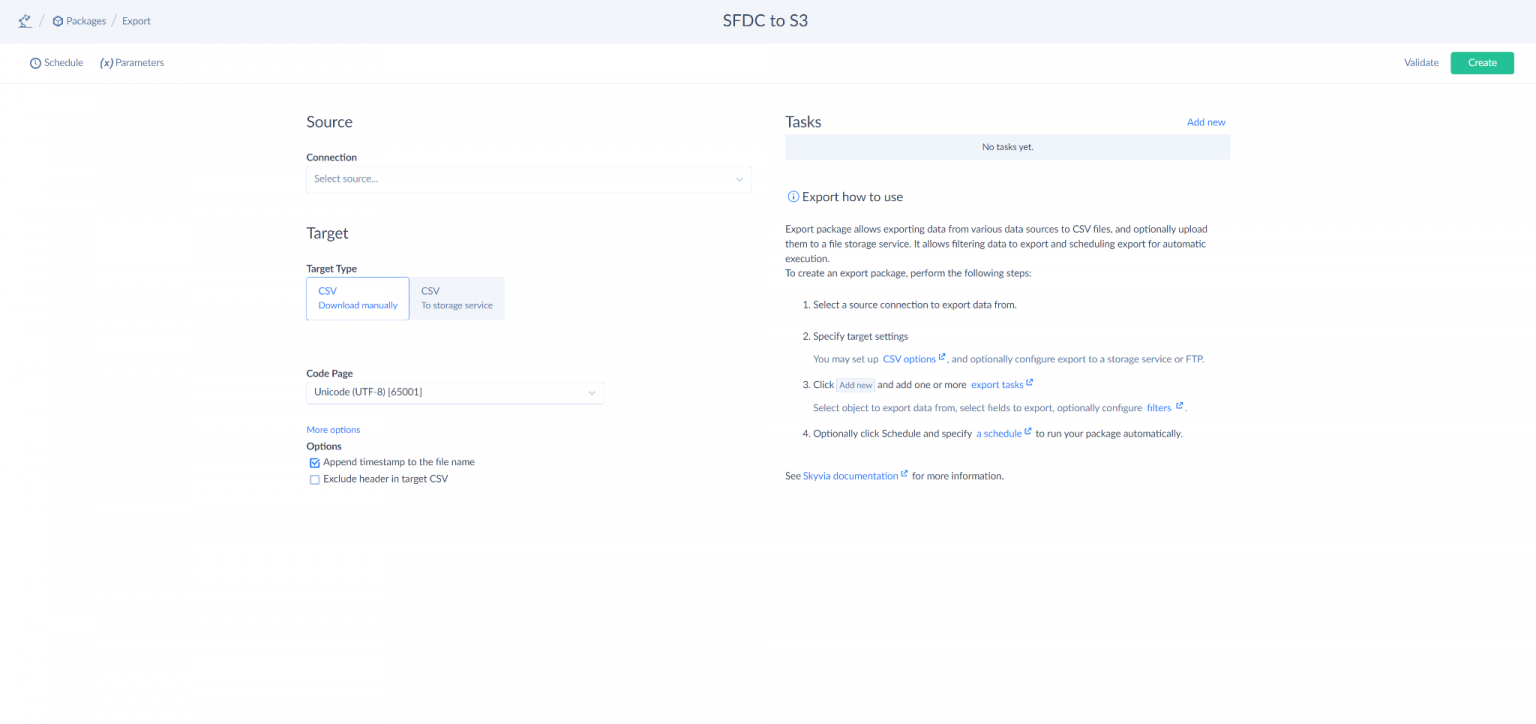Click the Packages cube icon in breadcrumb

[58, 21]
